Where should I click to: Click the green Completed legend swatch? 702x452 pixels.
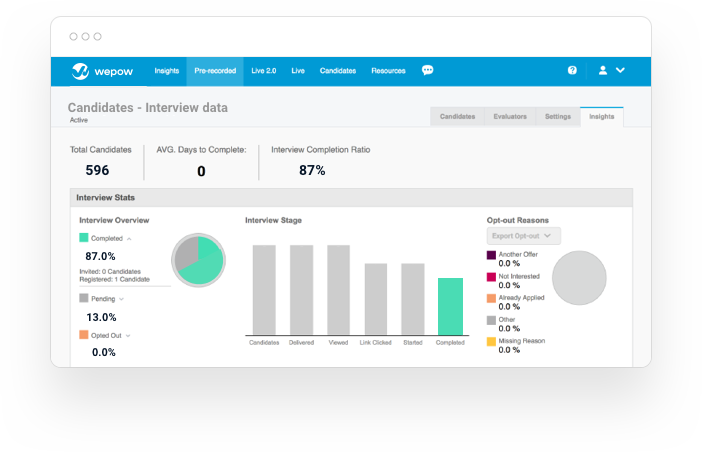click(x=84, y=238)
